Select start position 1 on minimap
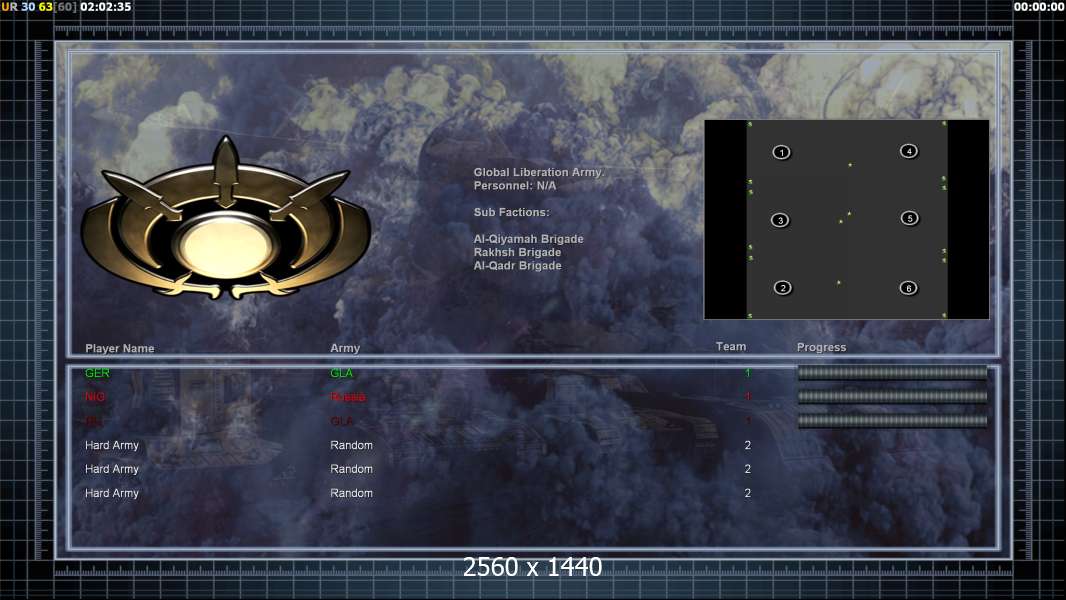 (782, 152)
